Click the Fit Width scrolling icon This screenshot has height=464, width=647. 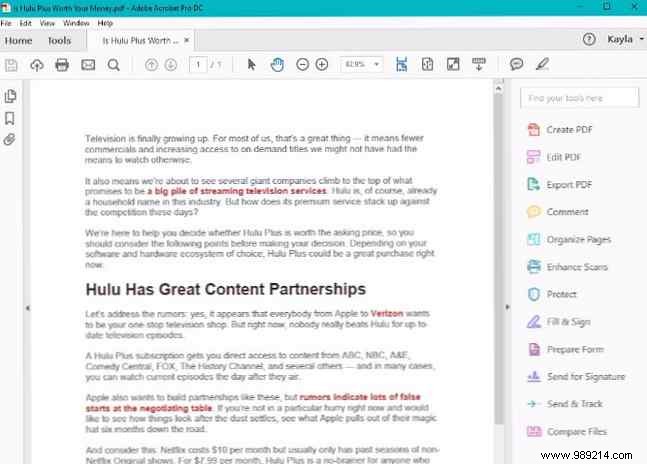tap(401, 64)
